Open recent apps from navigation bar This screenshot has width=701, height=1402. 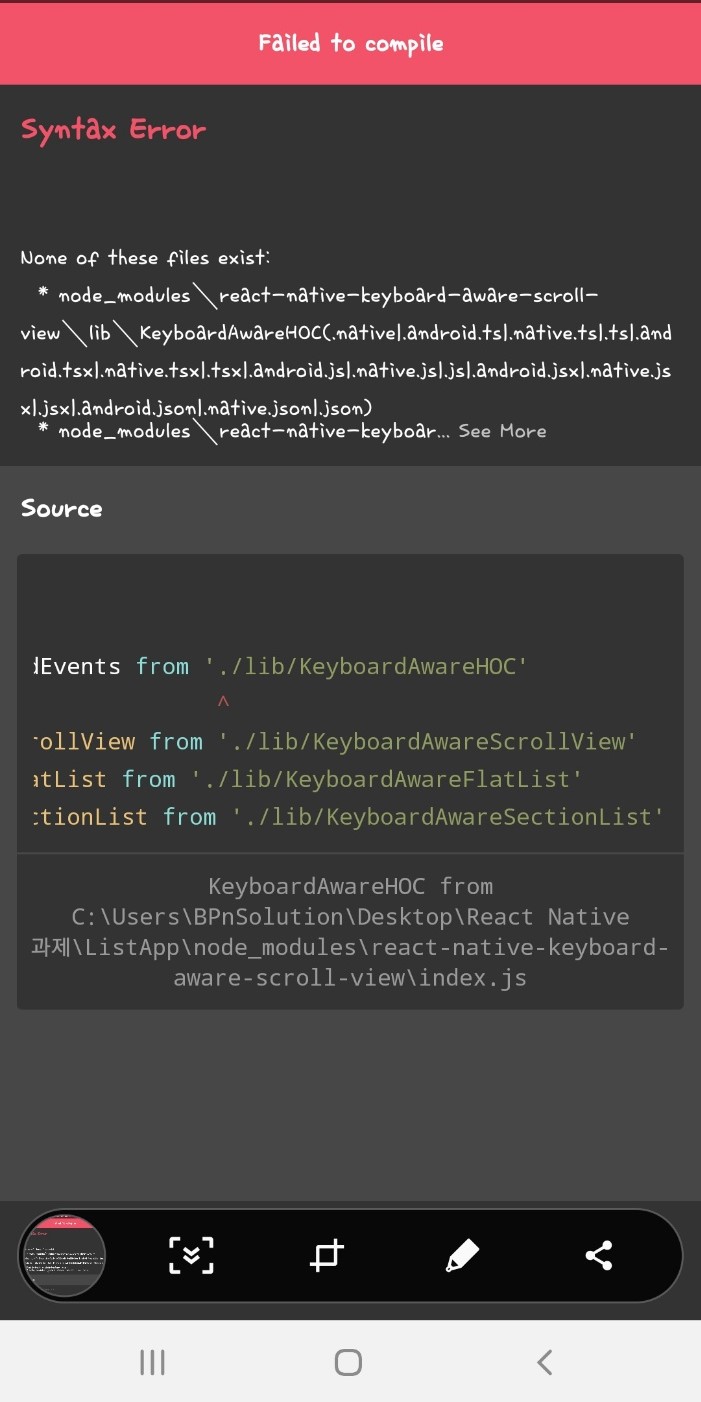coord(152,1362)
